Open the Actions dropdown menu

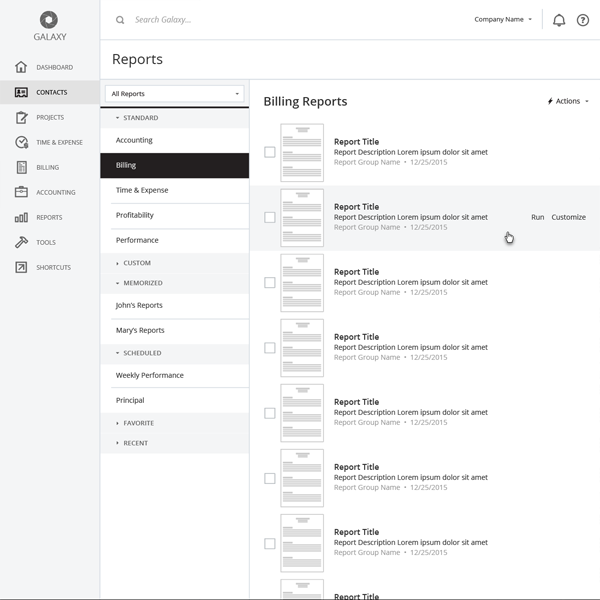pyautogui.click(x=568, y=101)
